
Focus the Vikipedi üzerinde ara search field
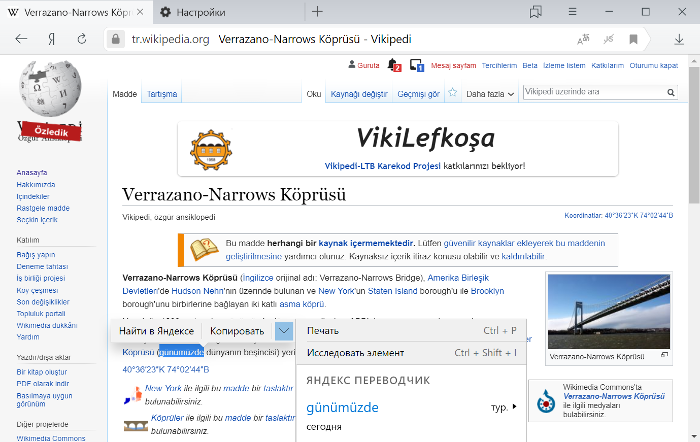coord(595,92)
